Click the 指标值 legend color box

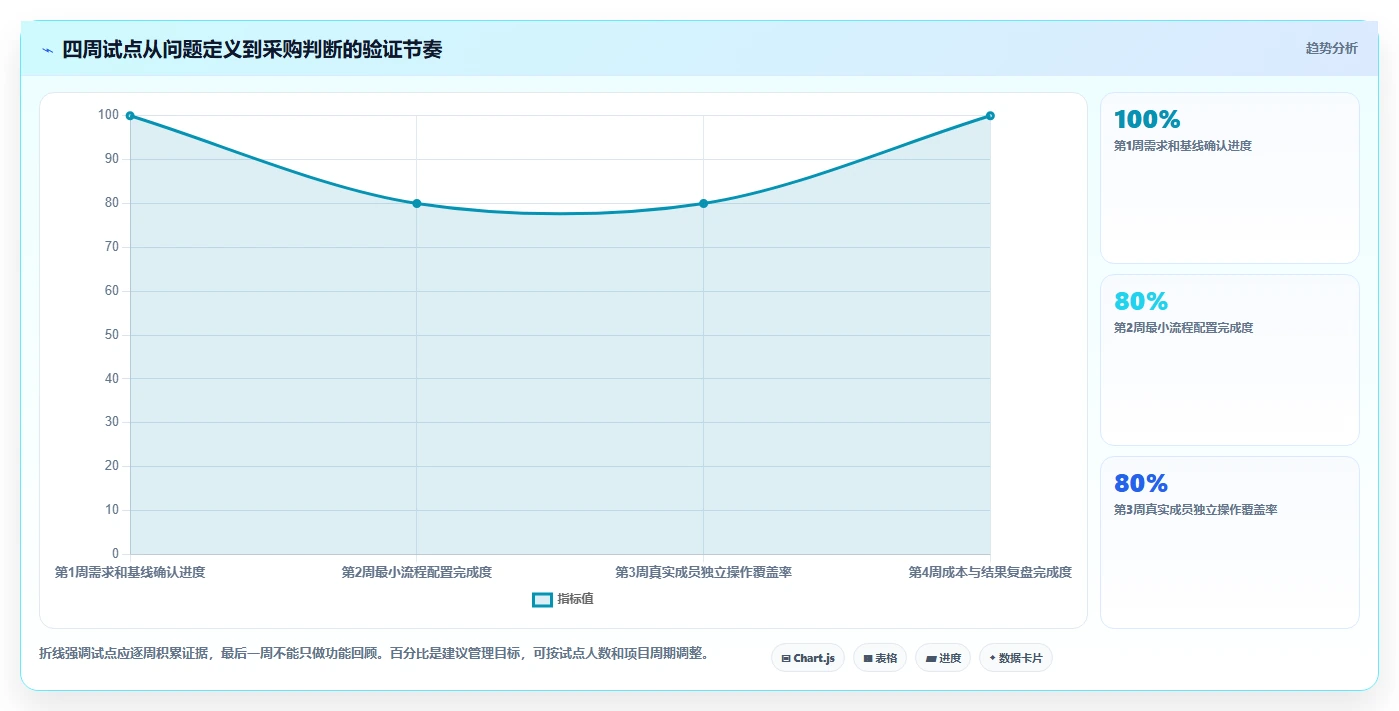click(x=542, y=600)
